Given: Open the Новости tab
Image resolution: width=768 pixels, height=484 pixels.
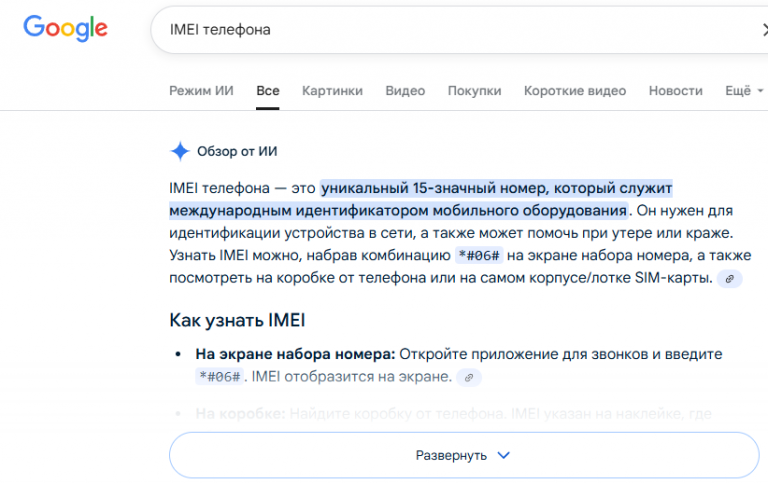Looking at the screenshot, I should tap(675, 90).
